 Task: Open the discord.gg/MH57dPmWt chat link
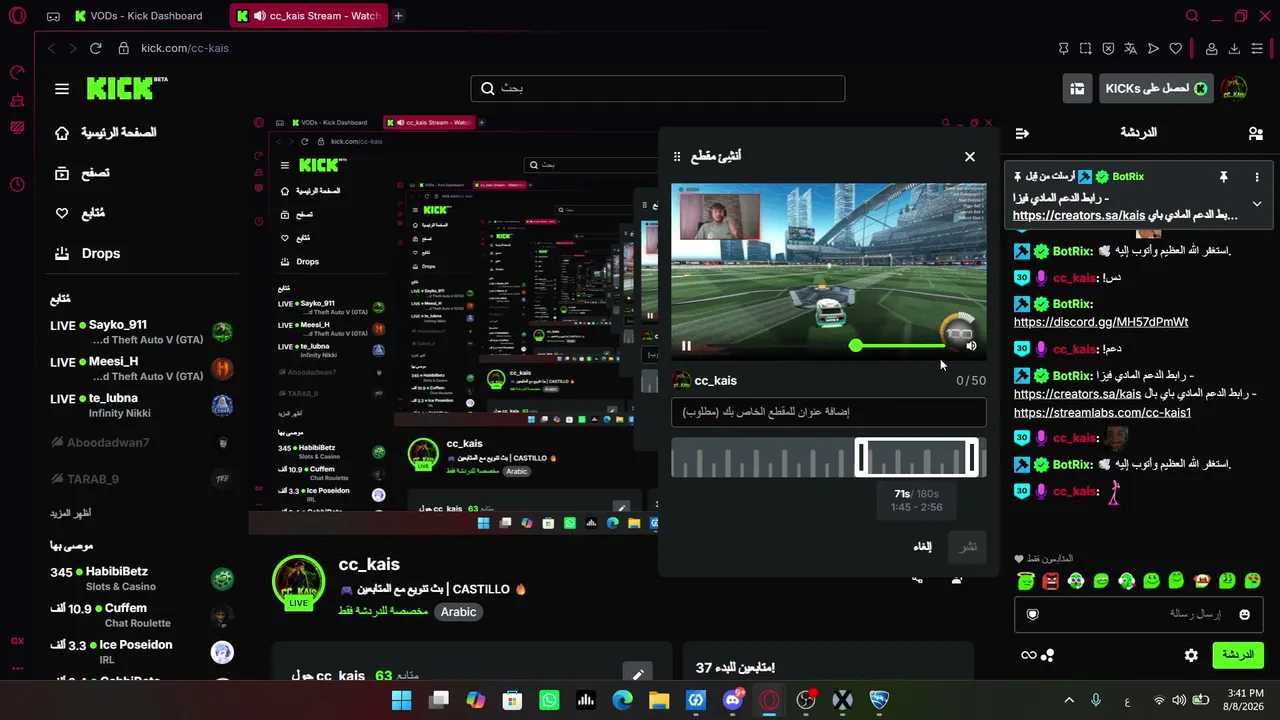1101,322
